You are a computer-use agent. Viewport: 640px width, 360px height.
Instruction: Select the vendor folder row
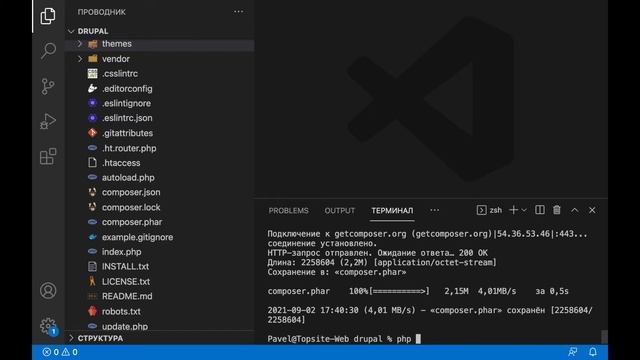coord(160,59)
